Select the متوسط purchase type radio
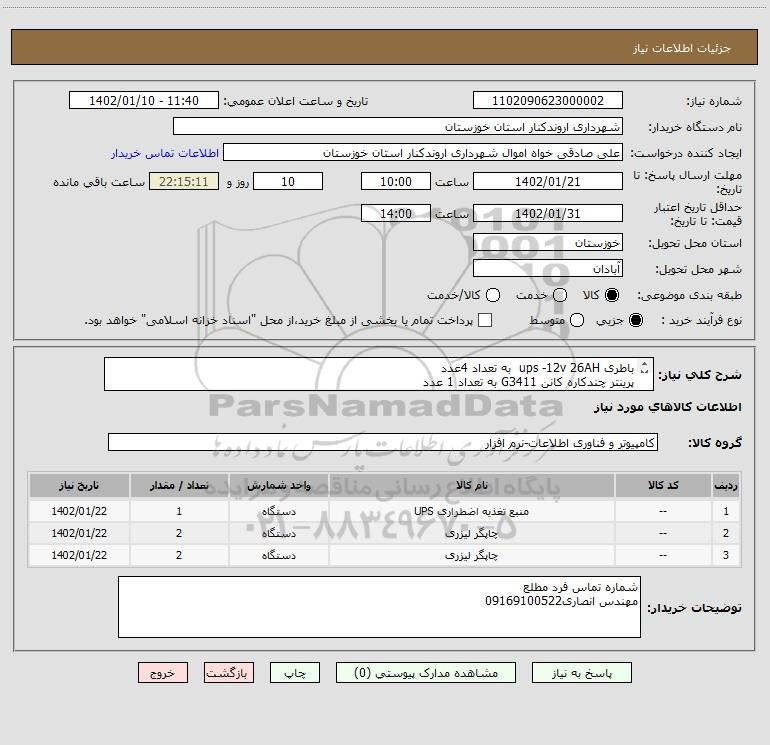 pyautogui.click(x=577, y=320)
